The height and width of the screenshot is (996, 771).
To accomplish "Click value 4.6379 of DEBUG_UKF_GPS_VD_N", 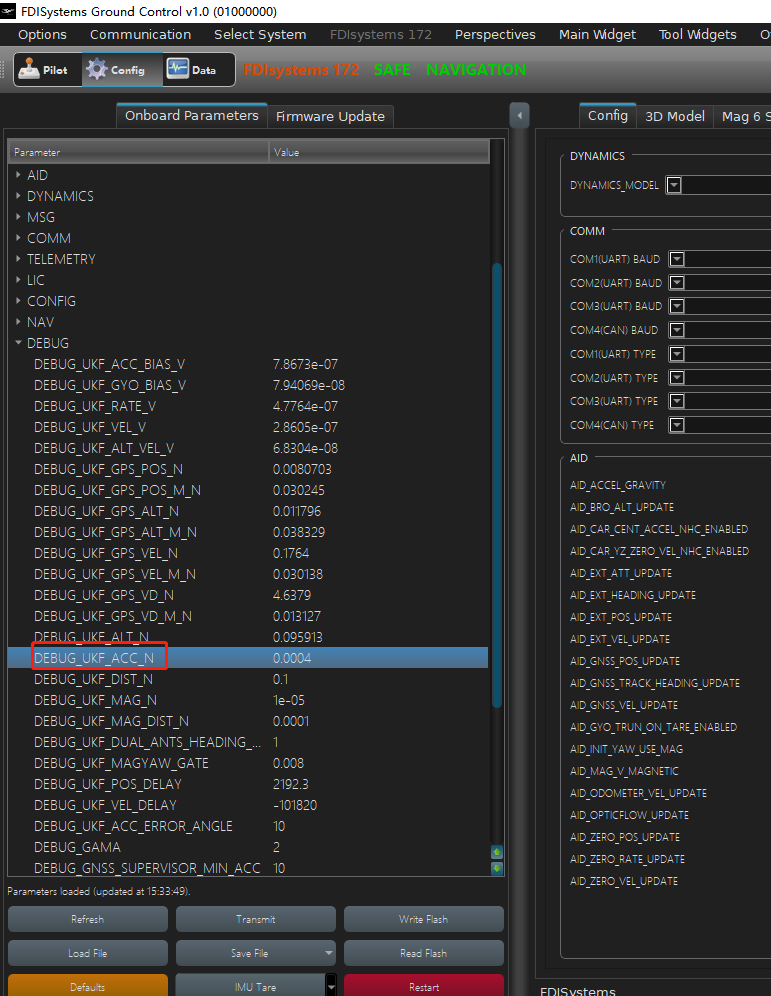I will pyautogui.click(x=292, y=595).
